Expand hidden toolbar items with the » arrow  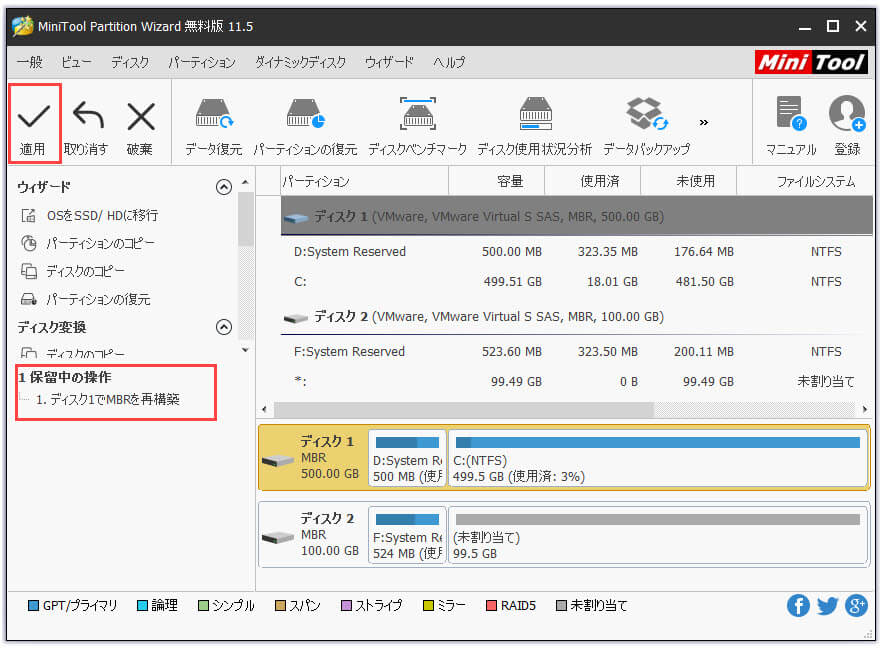tap(704, 121)
